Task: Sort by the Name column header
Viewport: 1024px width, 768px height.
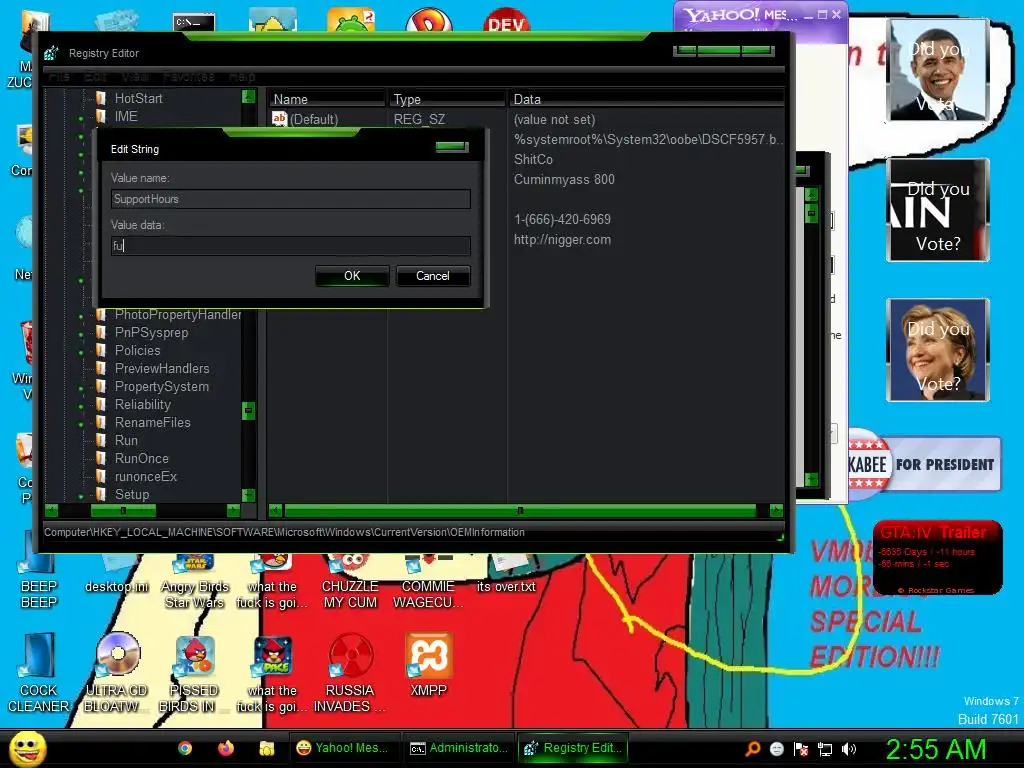Action: tap(327, 99)
